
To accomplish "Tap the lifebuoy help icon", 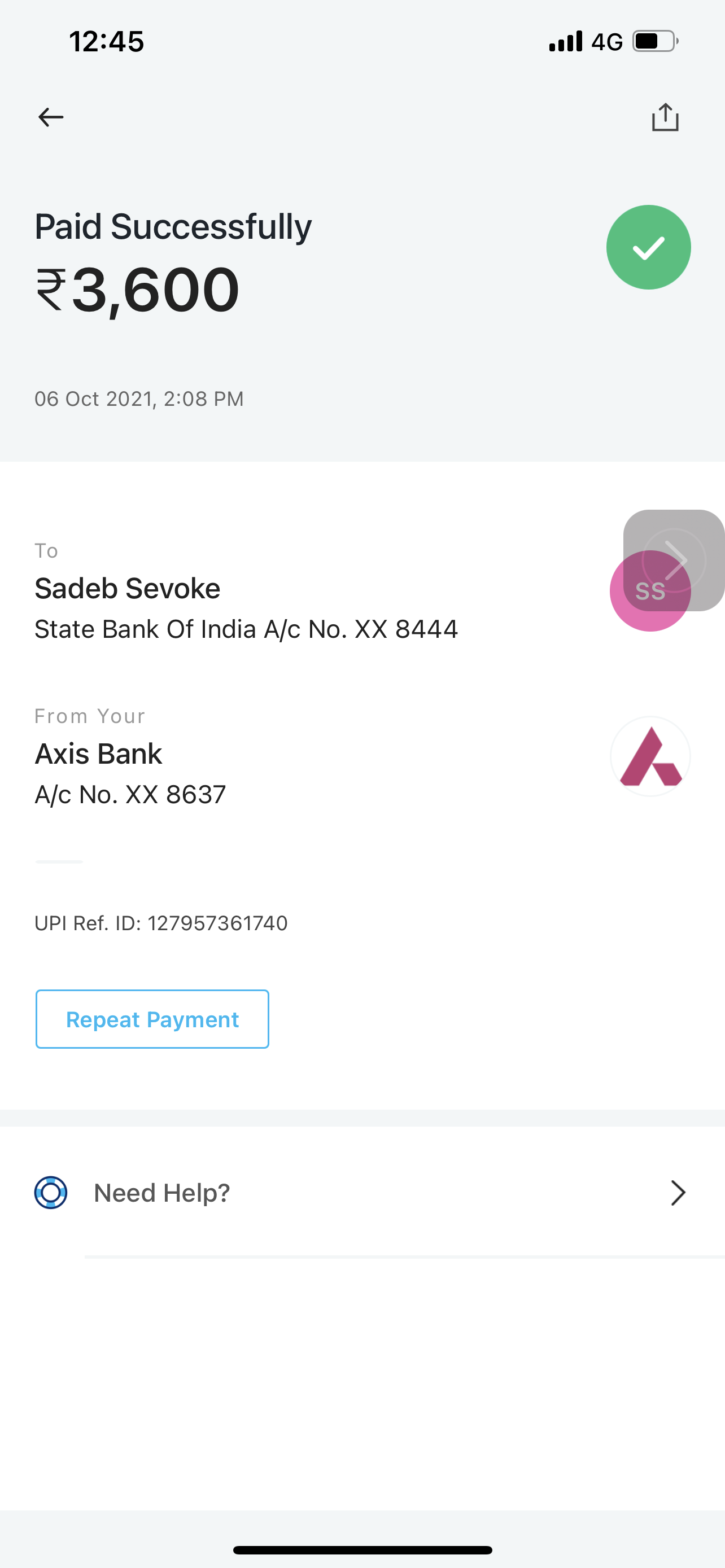I will tap(50, 1193).
